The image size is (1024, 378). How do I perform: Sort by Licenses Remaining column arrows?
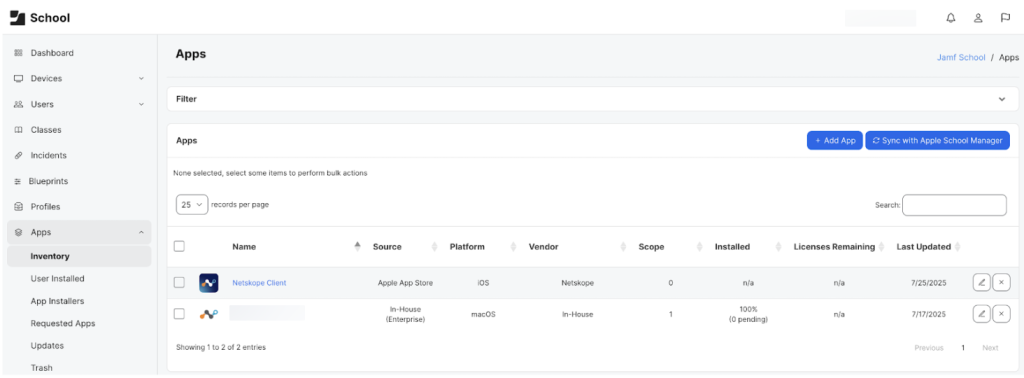click(881, 247)
